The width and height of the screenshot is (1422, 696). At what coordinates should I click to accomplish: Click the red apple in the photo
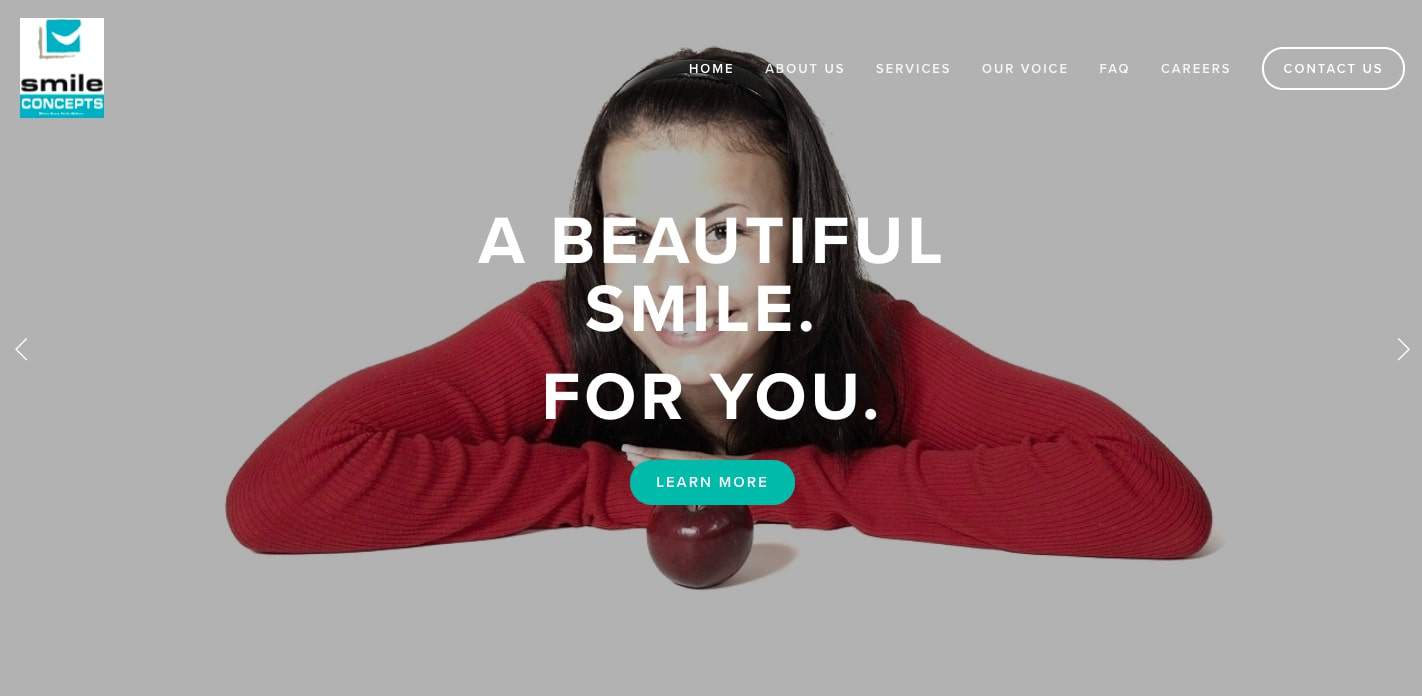pyautogui.click(x=699, y=545)
